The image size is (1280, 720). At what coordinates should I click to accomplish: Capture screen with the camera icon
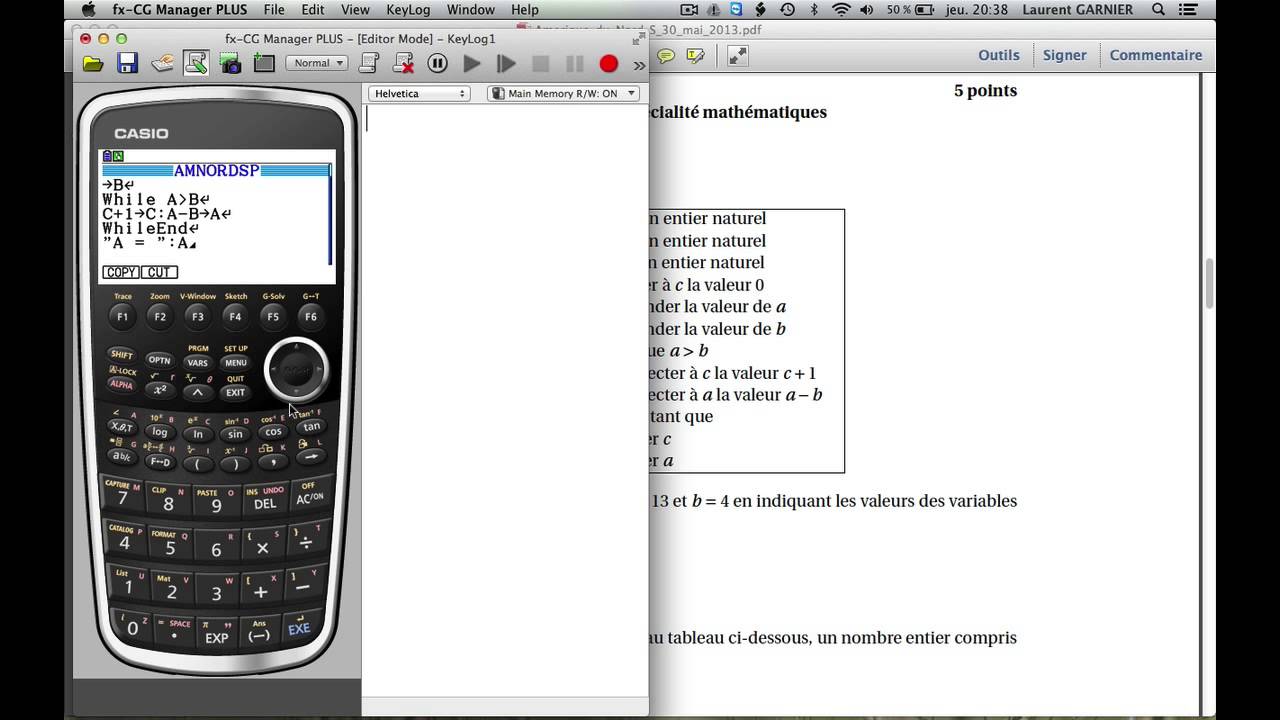230,64
